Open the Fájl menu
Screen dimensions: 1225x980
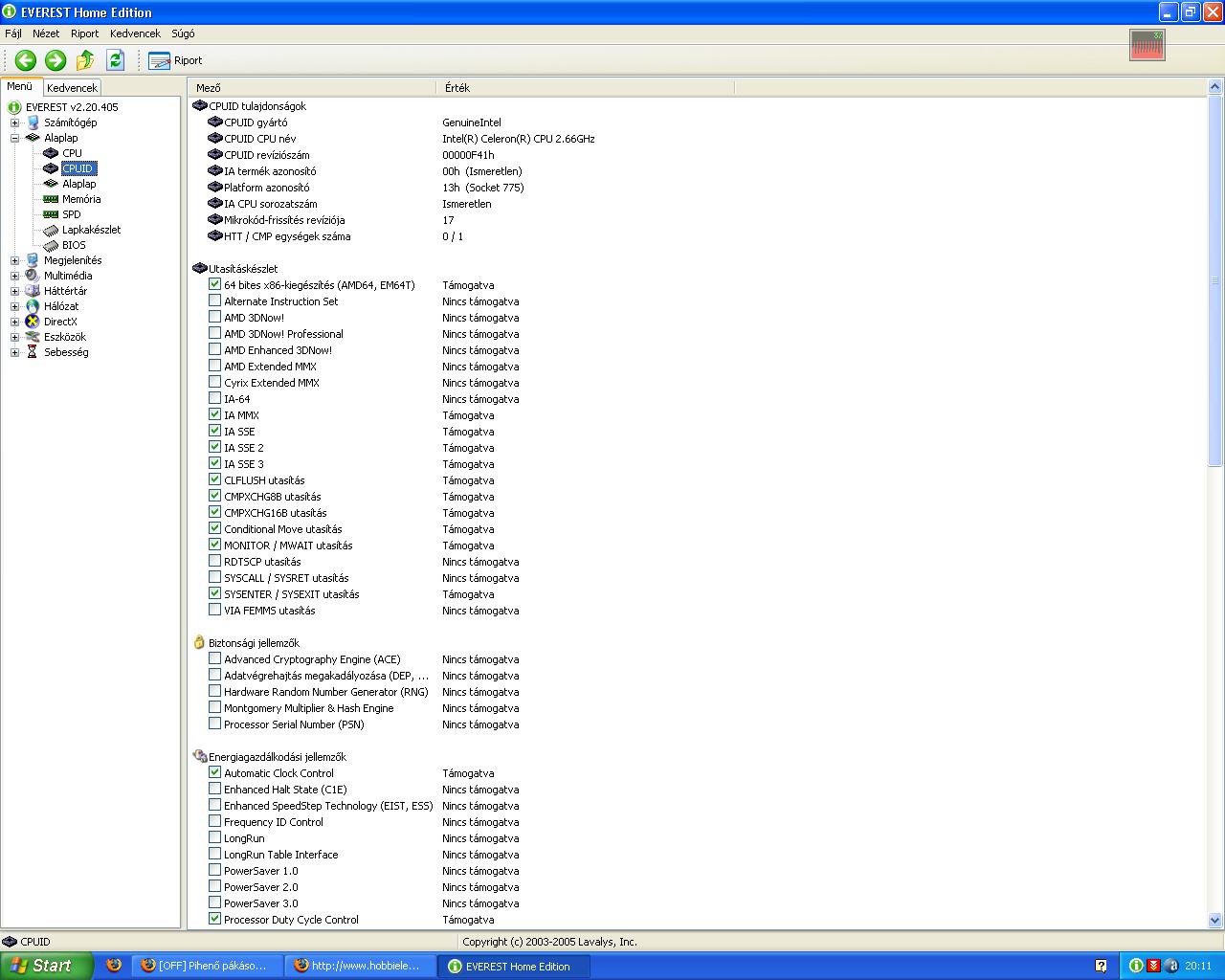(x=13, y=33)
